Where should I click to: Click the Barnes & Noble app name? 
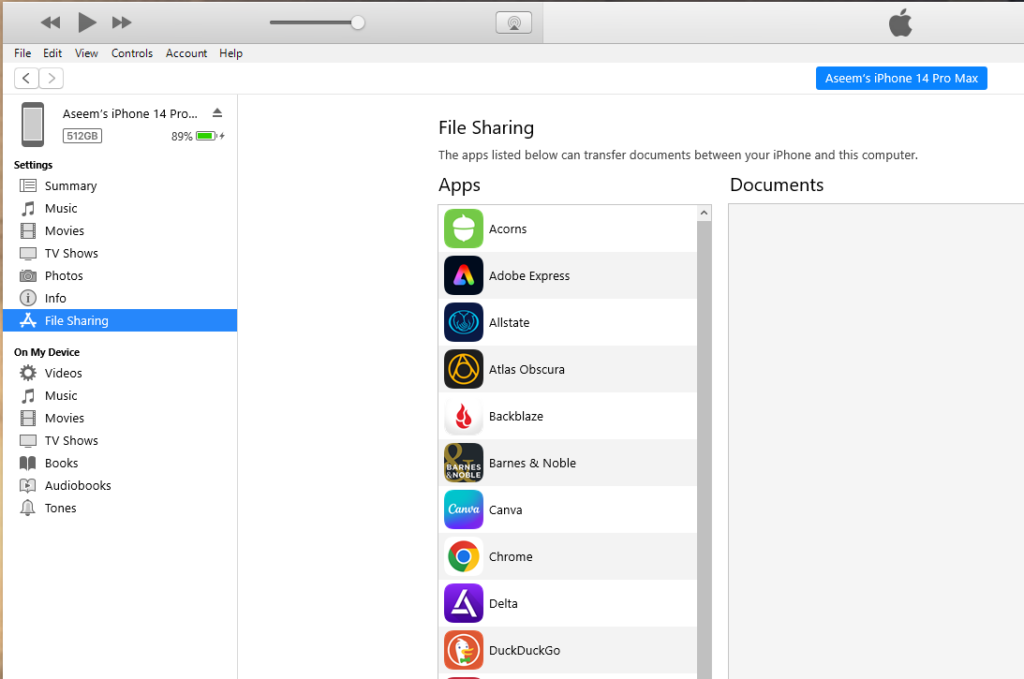click(x=532, y=463)
